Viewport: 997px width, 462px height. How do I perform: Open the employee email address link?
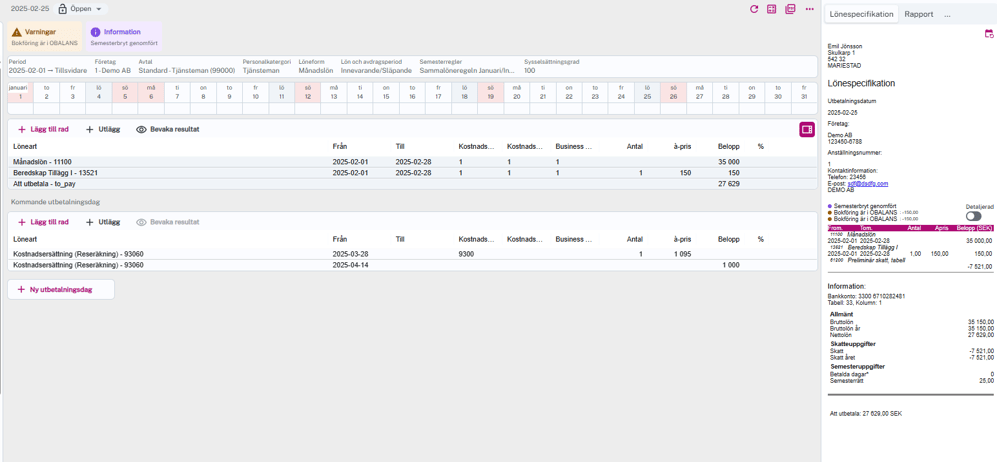867,184
